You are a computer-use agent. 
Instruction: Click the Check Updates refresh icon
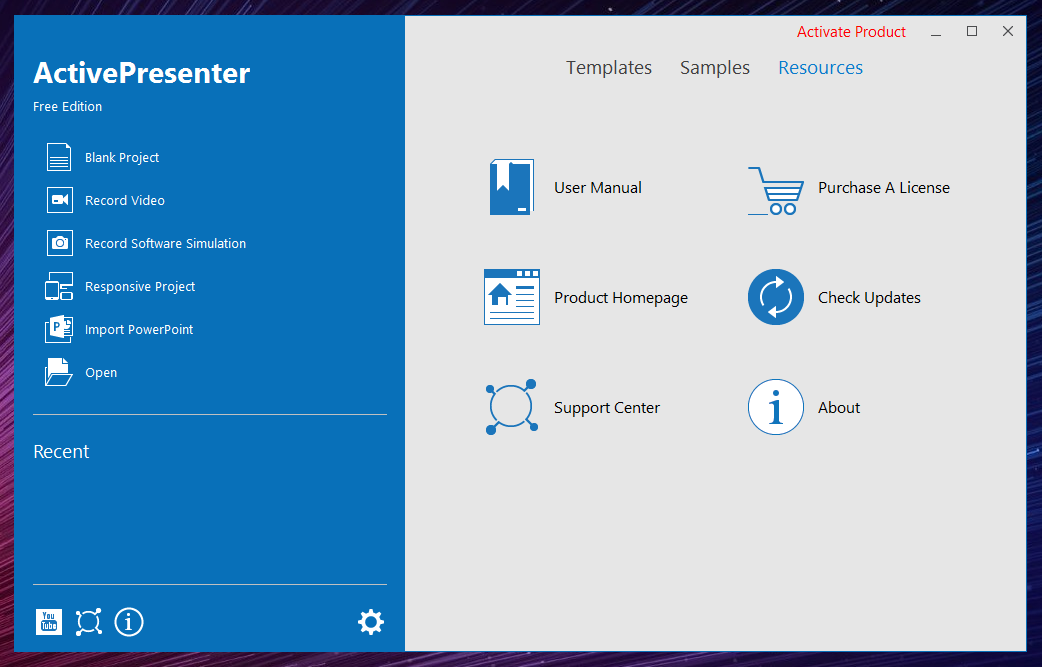(x=776, y=297)
